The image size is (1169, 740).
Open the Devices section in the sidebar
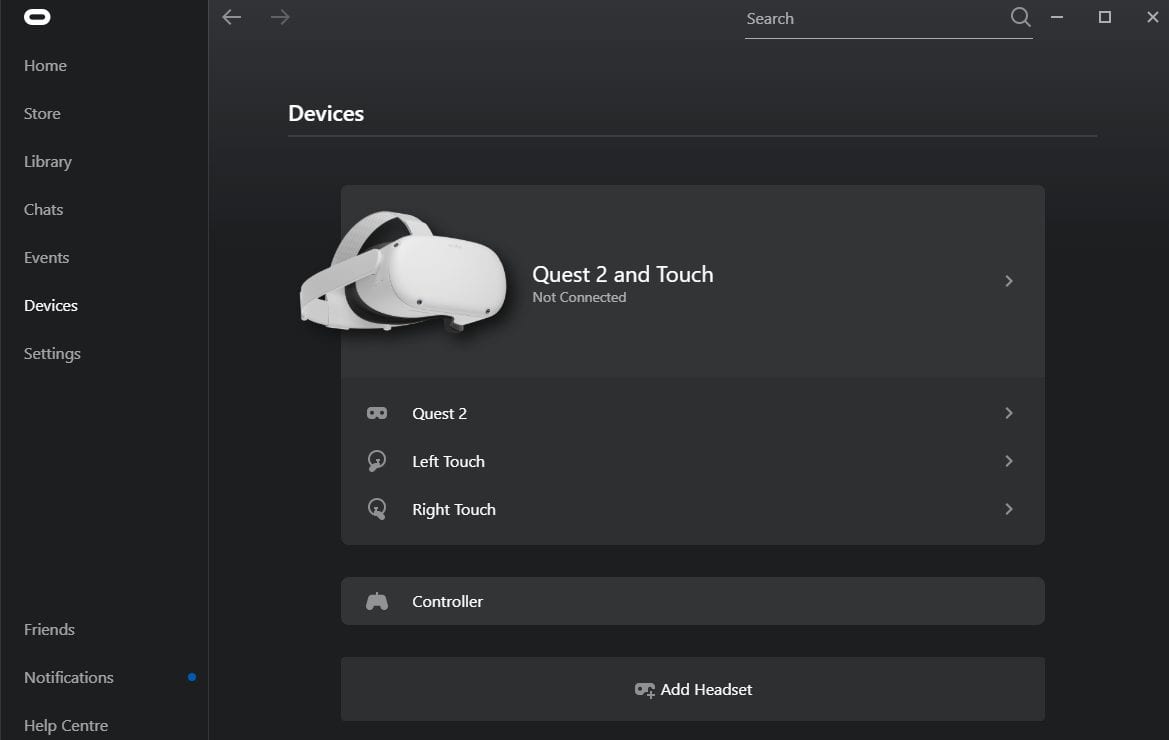pyautogui.click(x=50, y=305)
